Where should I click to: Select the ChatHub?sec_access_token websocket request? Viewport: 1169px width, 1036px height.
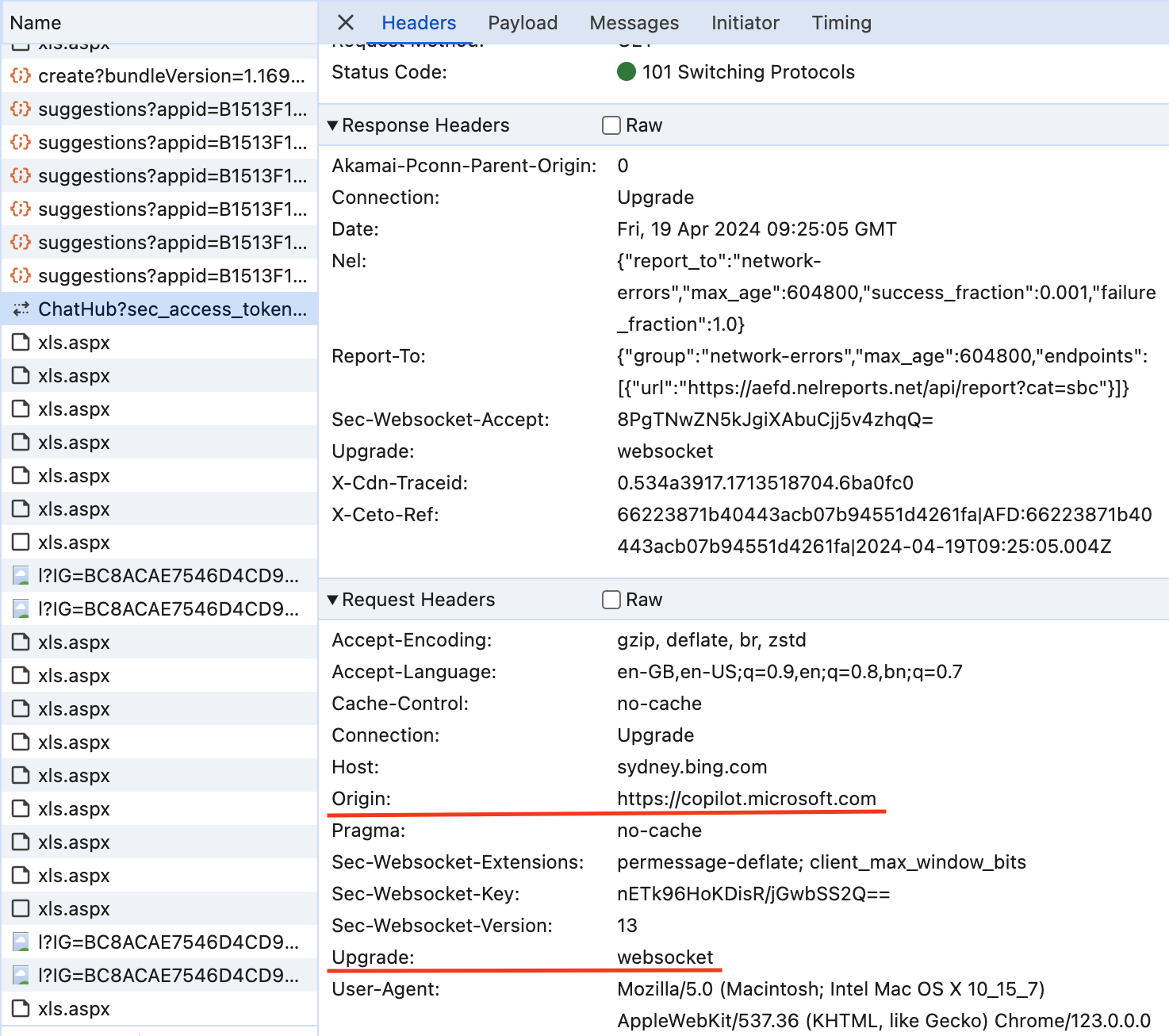(159, 309)
